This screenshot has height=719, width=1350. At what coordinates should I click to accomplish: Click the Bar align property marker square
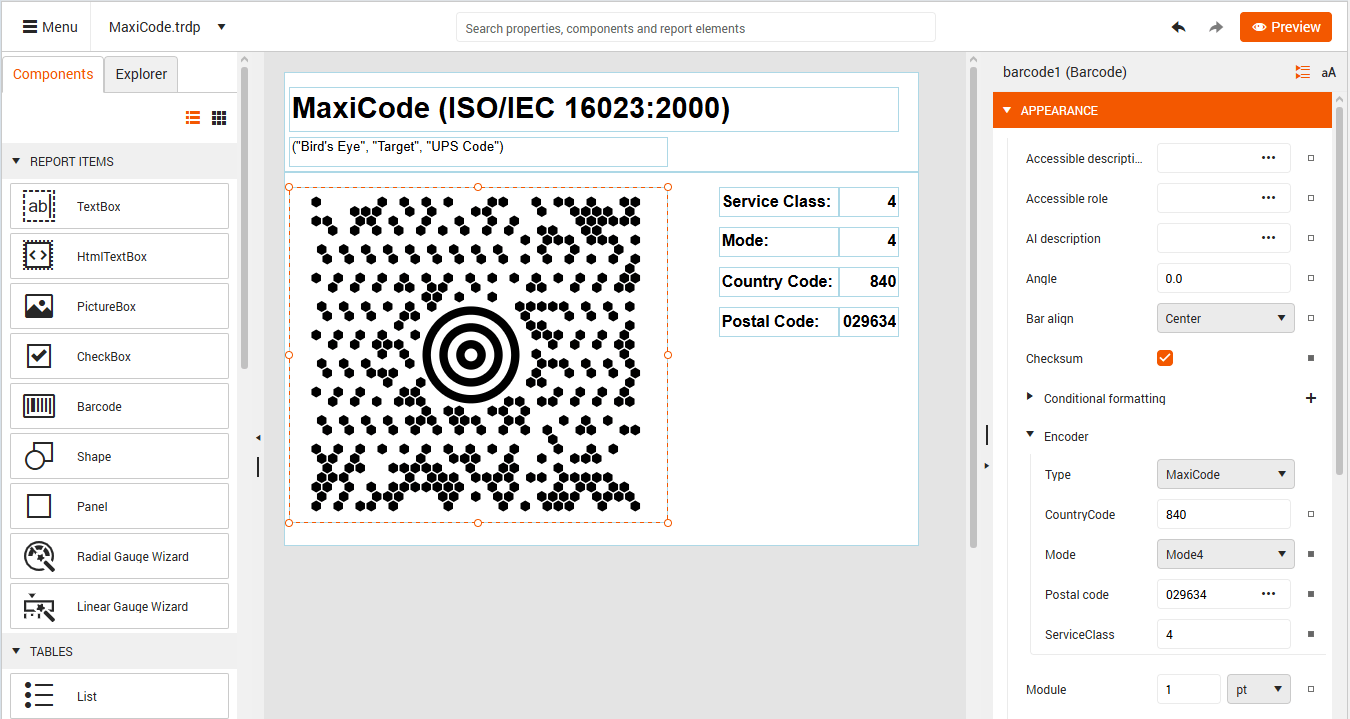pos(1311,318)
